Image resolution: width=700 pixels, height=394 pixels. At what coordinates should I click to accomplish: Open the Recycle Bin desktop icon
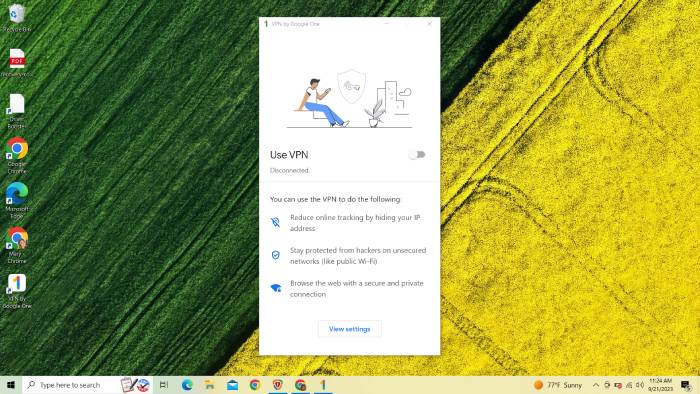coord(17,18)
